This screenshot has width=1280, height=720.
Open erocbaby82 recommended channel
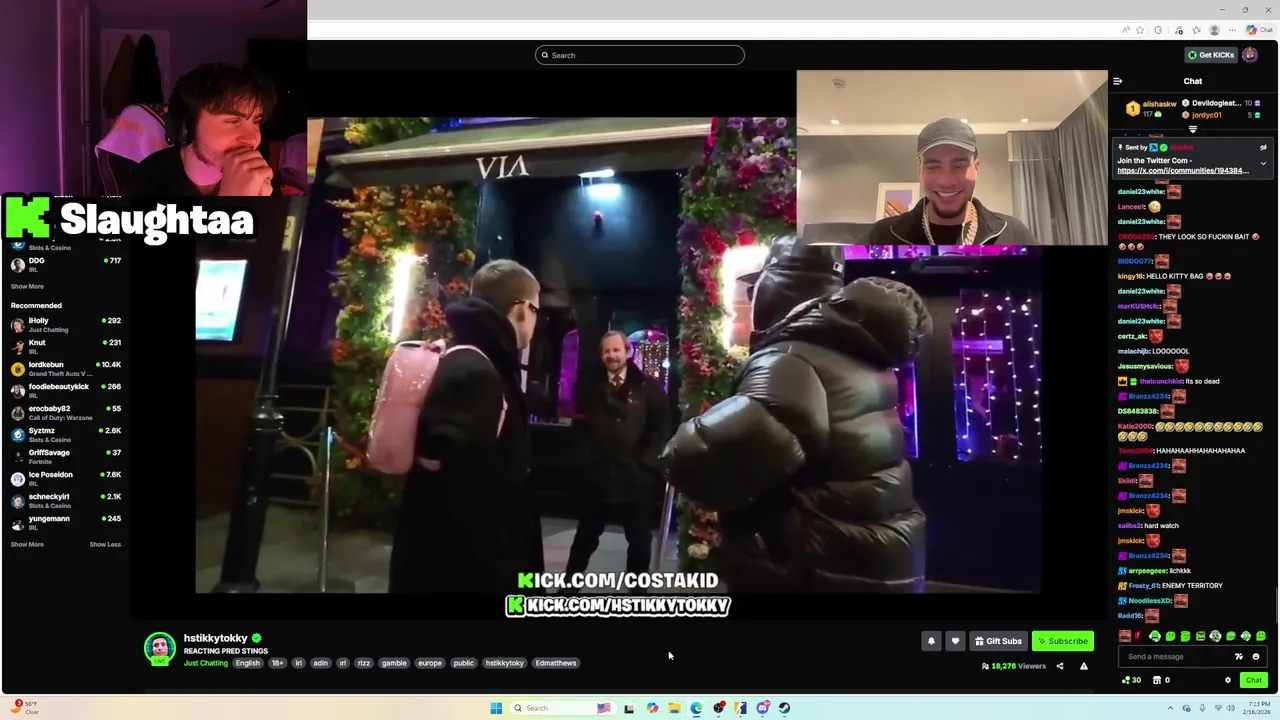point(66,413)
